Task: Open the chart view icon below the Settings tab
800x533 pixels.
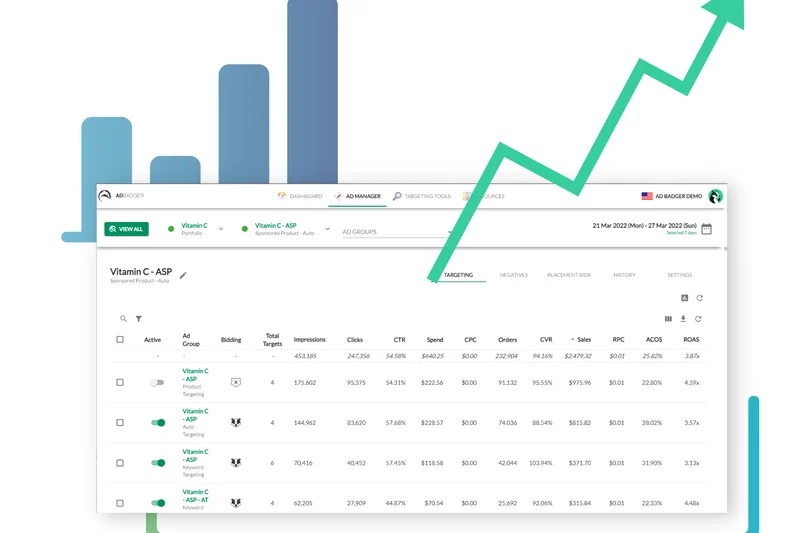Action: click(x=685, y=298)
